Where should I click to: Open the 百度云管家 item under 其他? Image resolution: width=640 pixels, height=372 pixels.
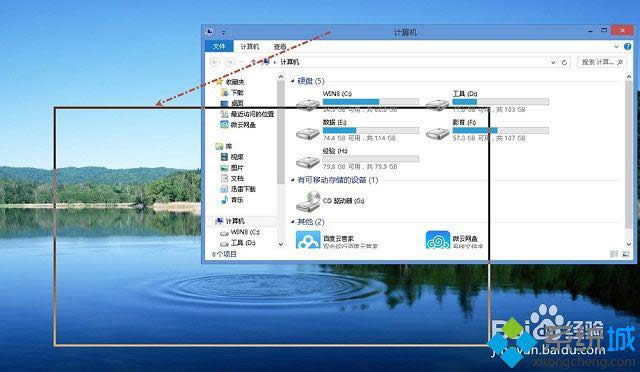coord(338,241)
